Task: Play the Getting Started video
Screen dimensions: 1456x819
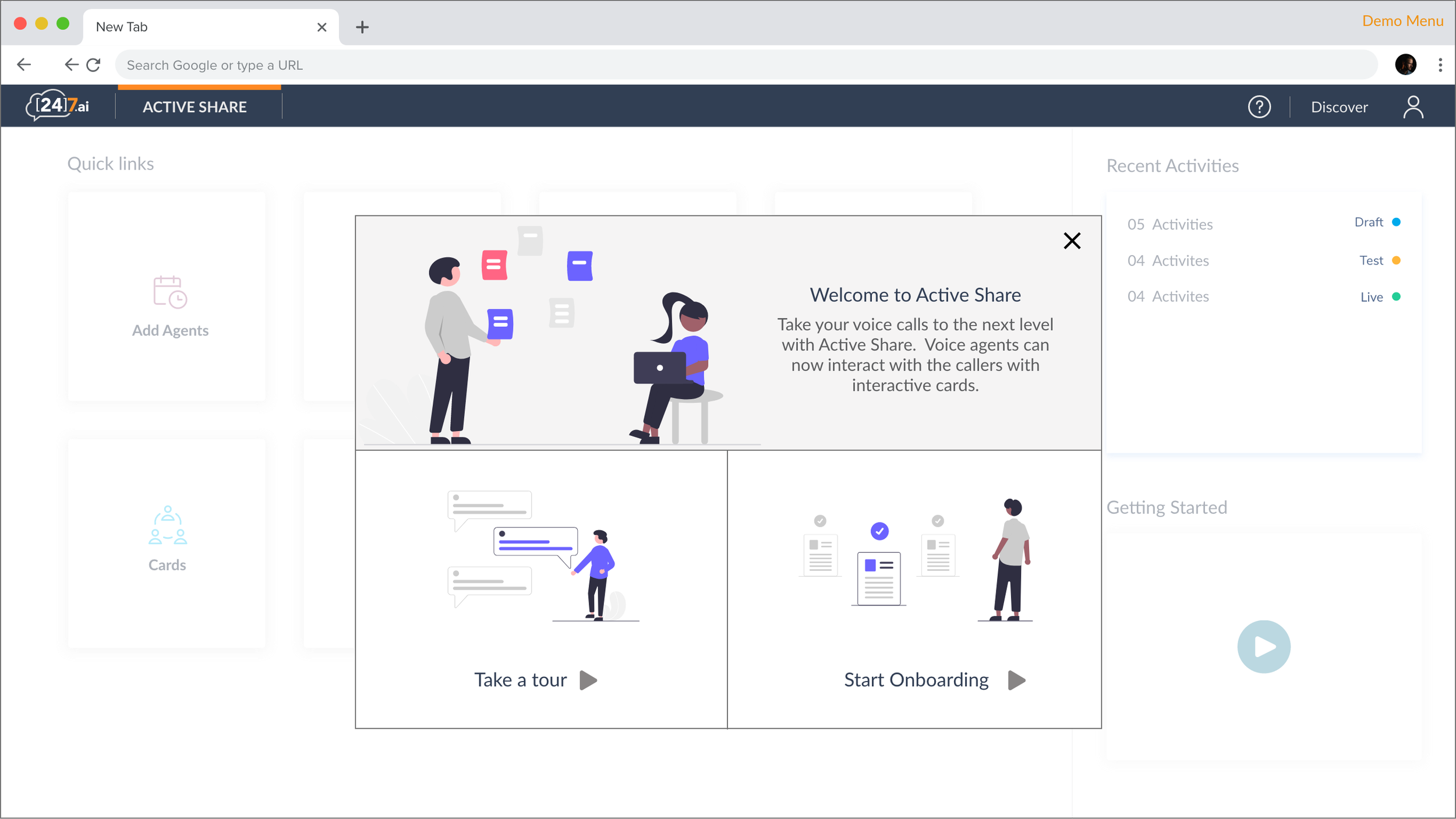Action: coord(1263,647)
